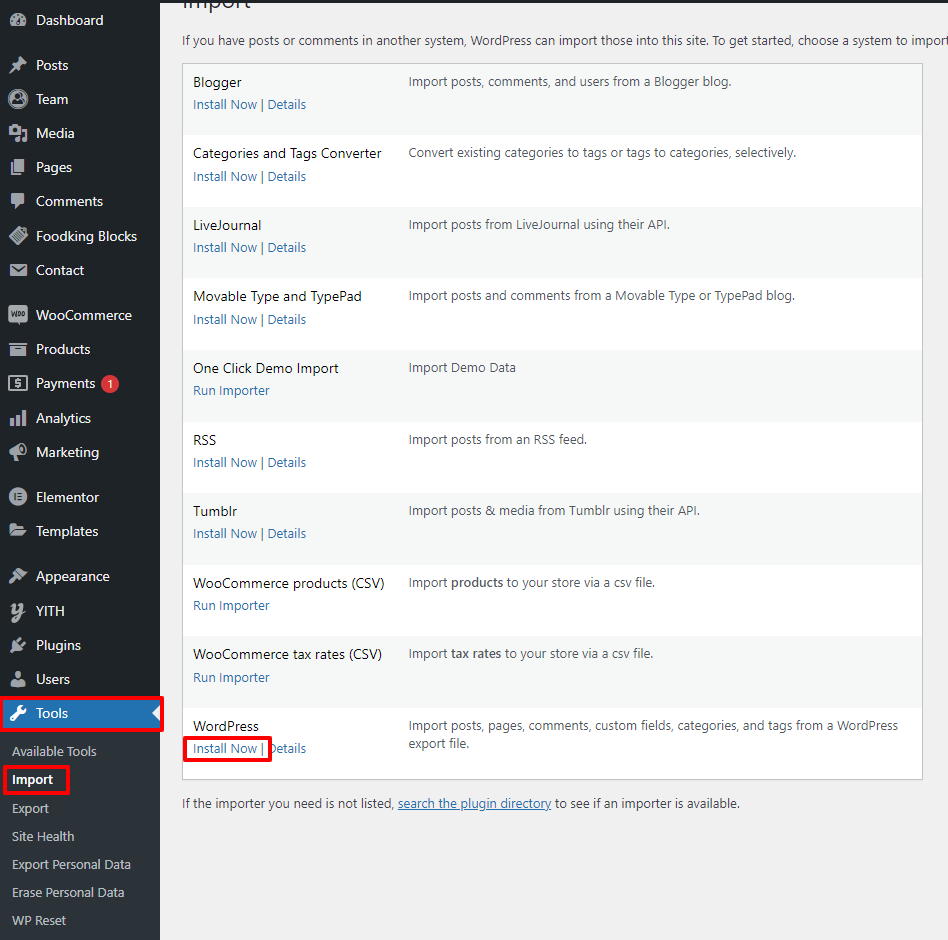Screen dimensions: 948x940
Task: Click the Appearance paintbrush icon
Action: click(18, 576)
